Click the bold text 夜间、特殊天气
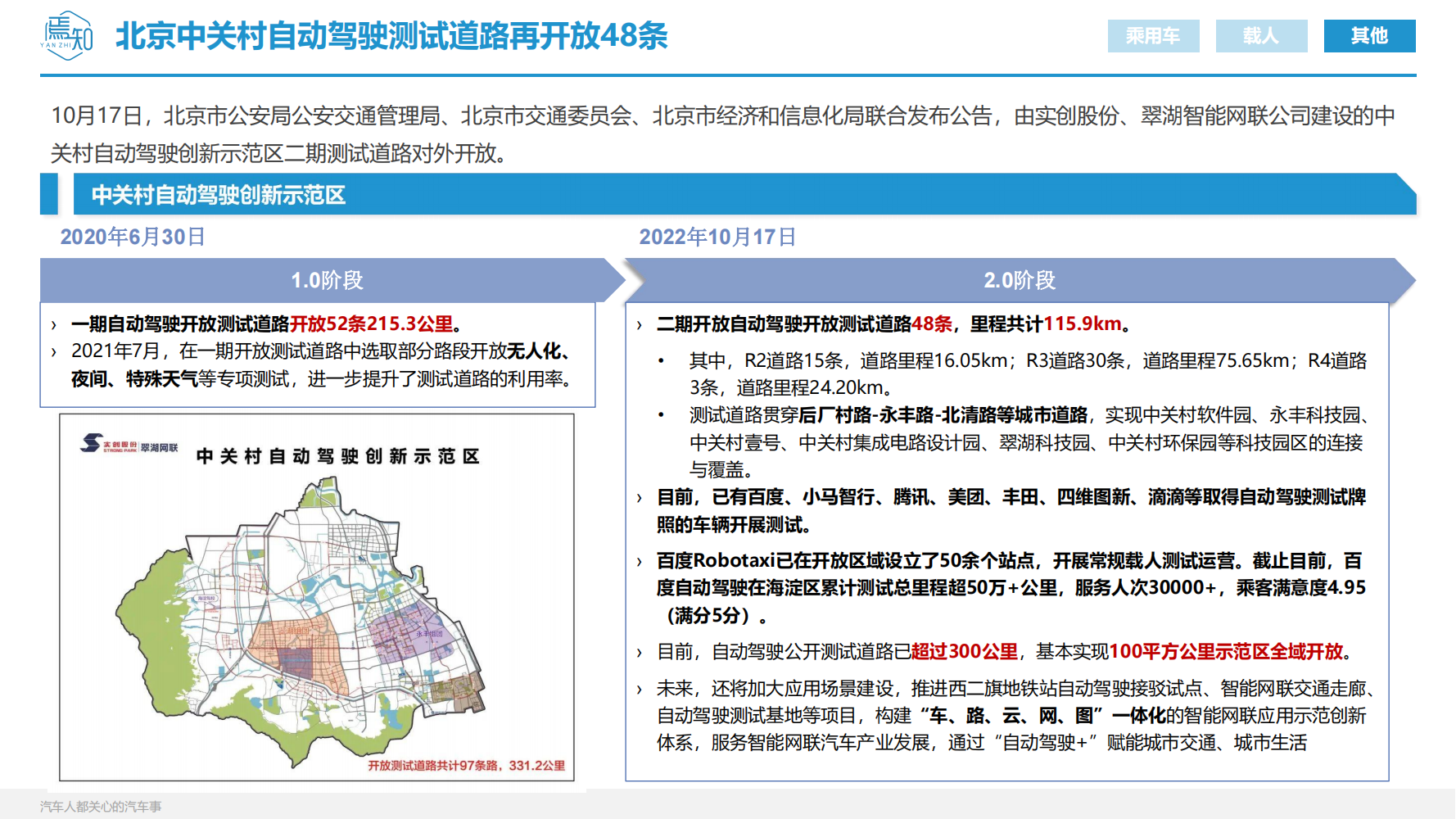The height and width of the screenshot is (819, 1456). point(134,379)
